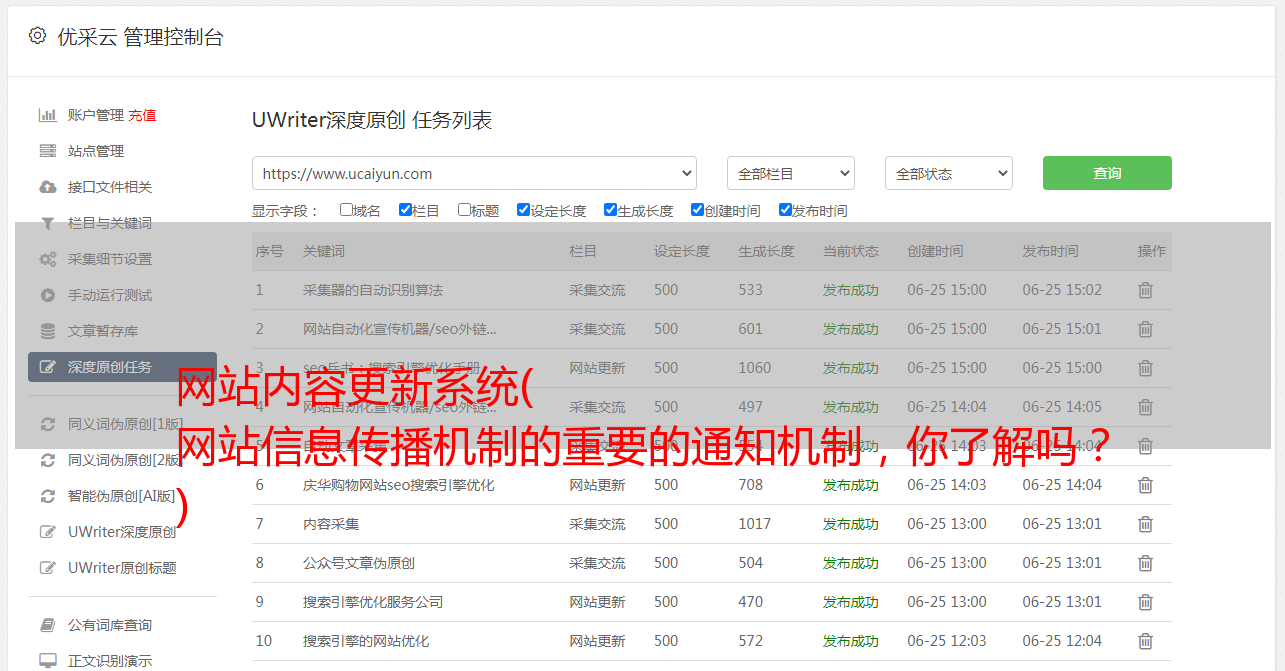Delete row 1 using its trash icon
The image size is (1285, 671).
pos(1145,290)
